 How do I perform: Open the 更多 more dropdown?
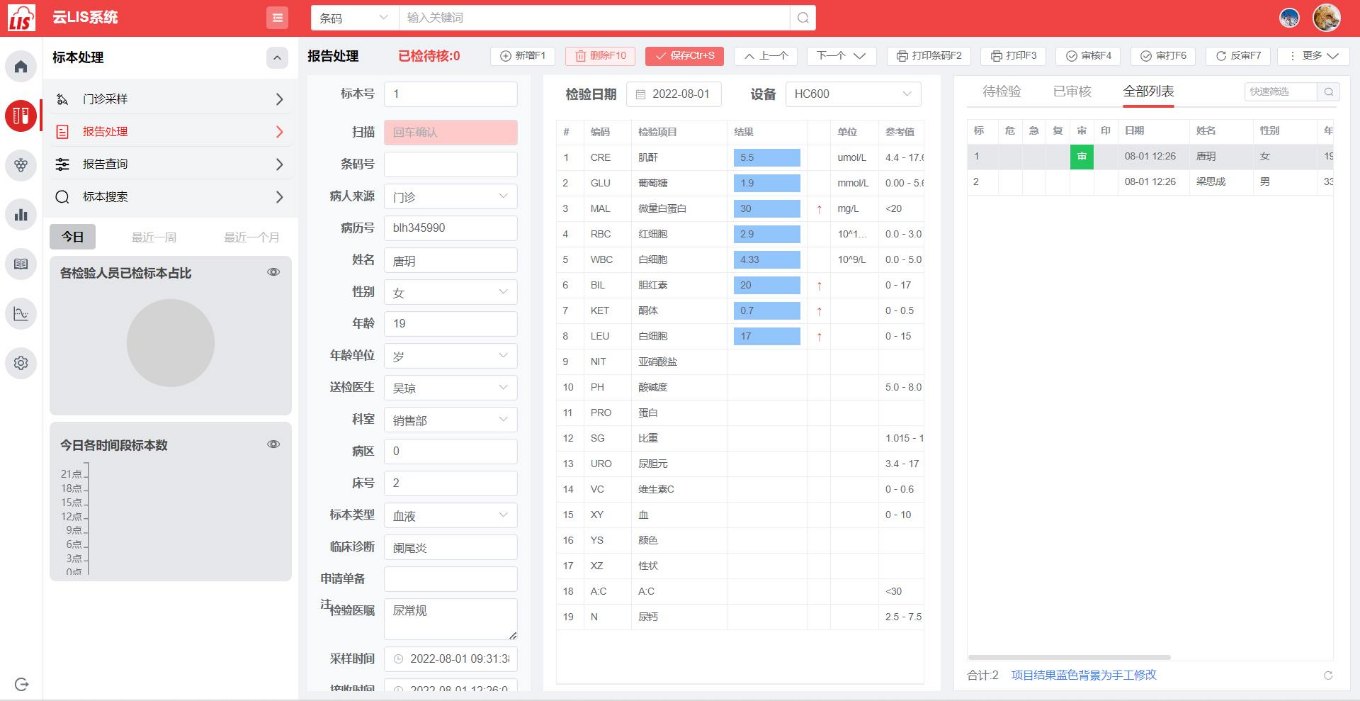[x=1313, y=56]
